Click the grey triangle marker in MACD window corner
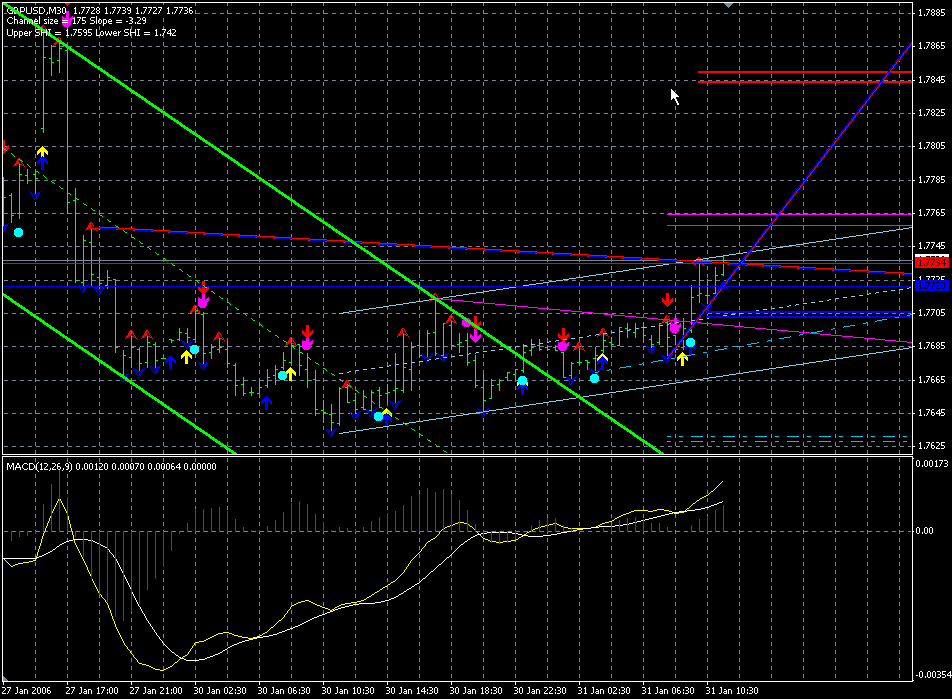Screen dimensions: 952x699 pyautogui.click(x=5, y=678)
